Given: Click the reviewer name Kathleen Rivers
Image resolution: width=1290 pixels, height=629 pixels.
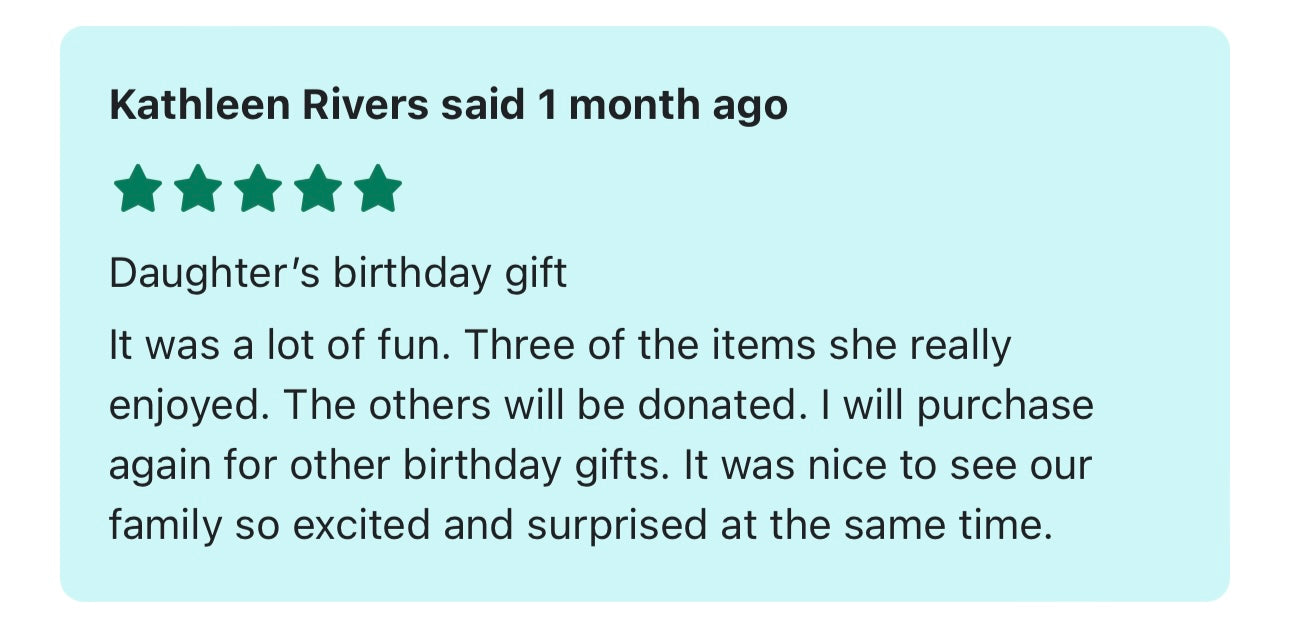Looking at the screenshot, I should tap(269, 105).
